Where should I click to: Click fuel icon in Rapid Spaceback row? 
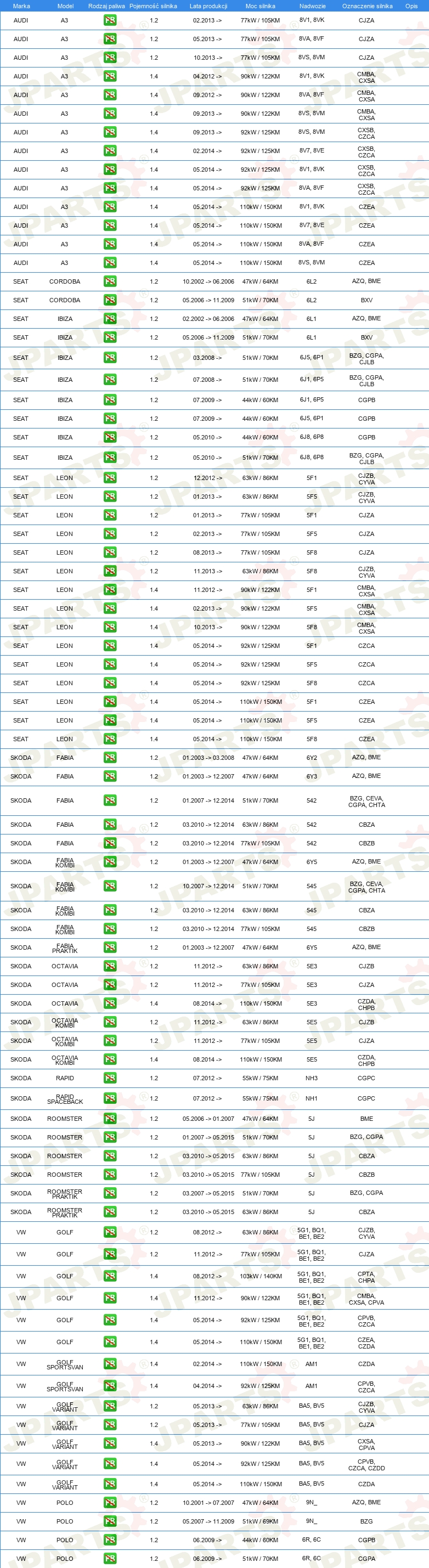(x=110, y=1099)
